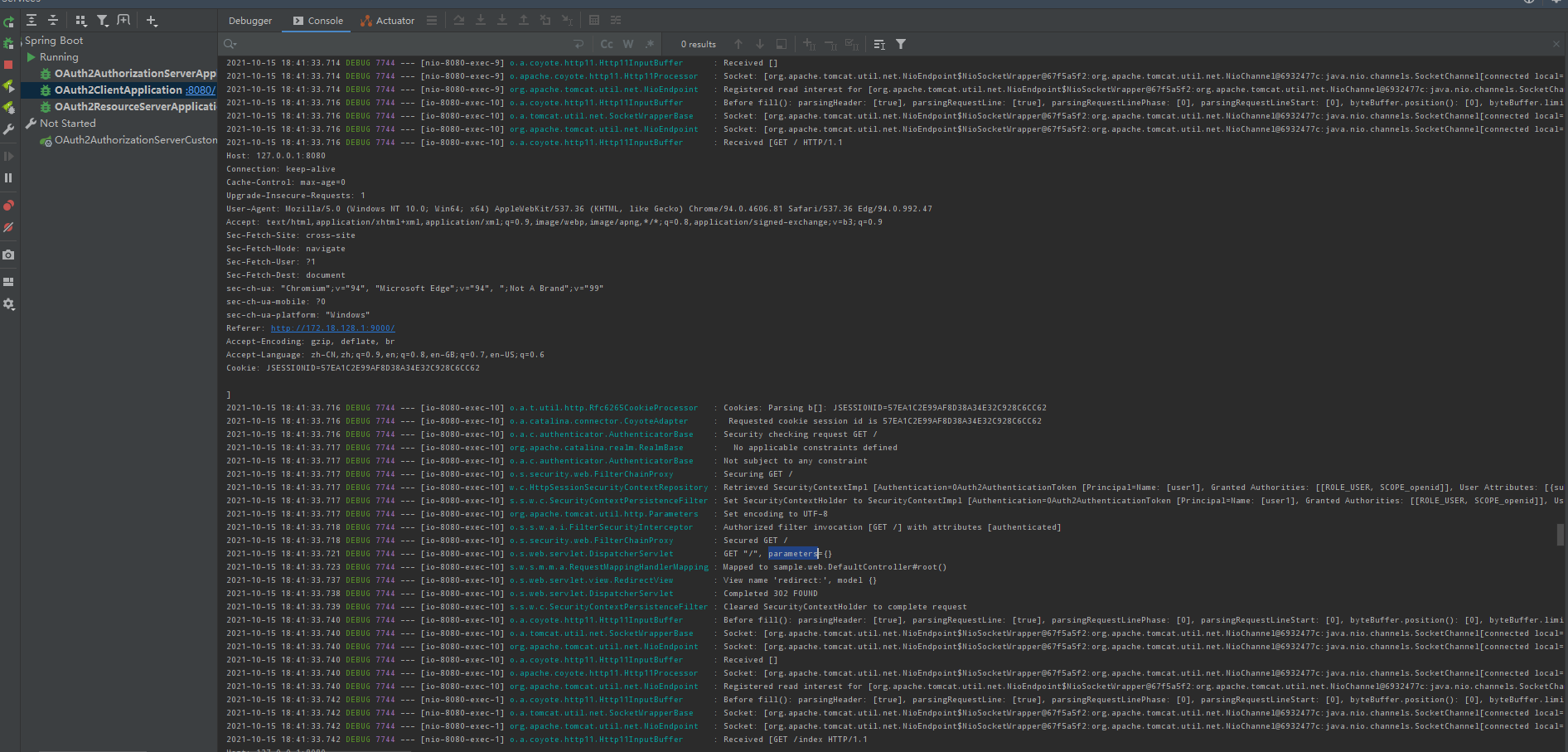1568x752 pixels.
Task: Go to next search occurrence
Action: coord(760,44)
